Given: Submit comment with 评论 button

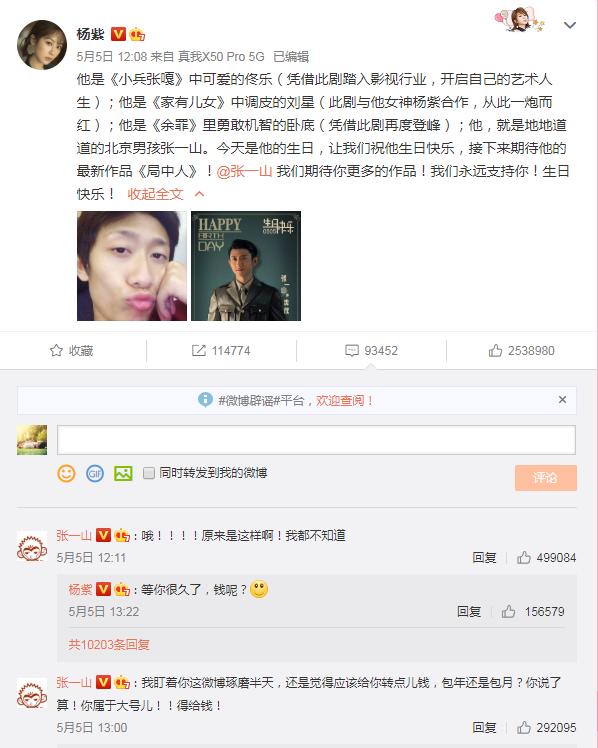Looking at the screenshot, I should point(546,478).
